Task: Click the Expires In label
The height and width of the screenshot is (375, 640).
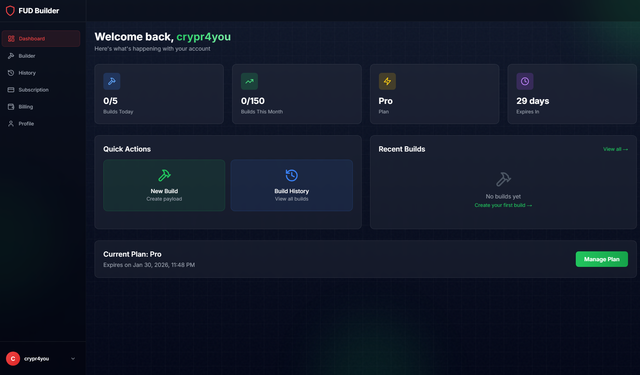Action: (x=527, y=112)
